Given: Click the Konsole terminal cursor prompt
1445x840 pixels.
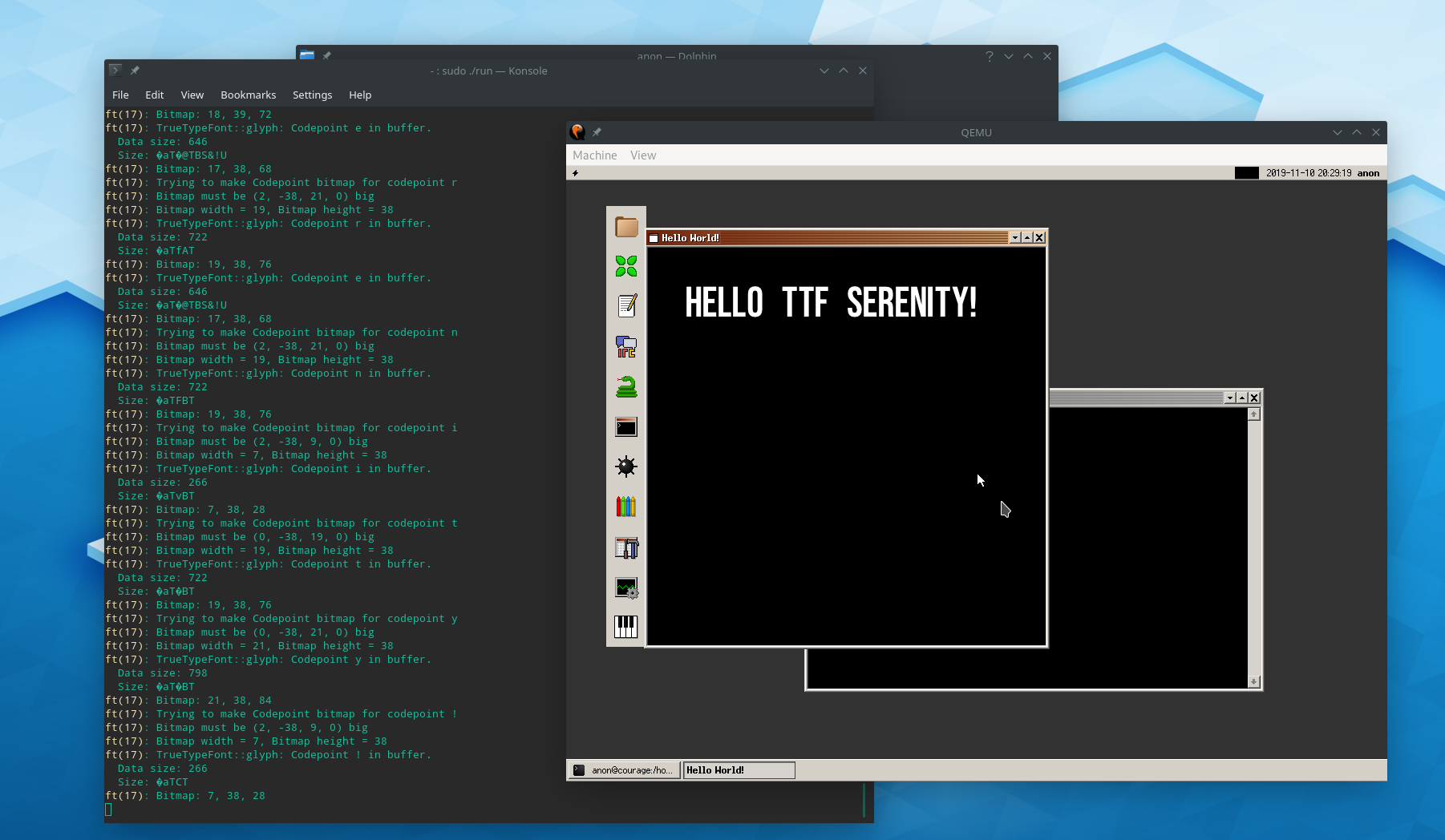Looking at the screenshot, I should click(x=108, y=810).
